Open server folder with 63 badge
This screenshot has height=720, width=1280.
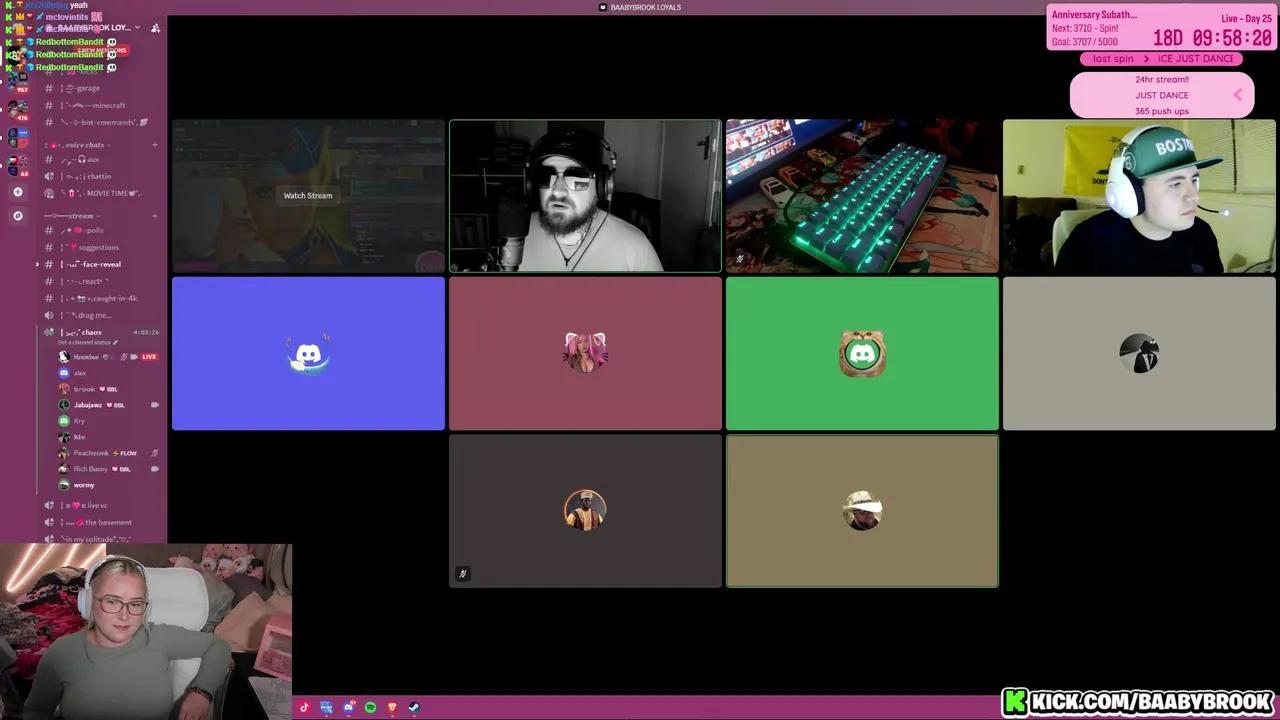tap(18, 166)
